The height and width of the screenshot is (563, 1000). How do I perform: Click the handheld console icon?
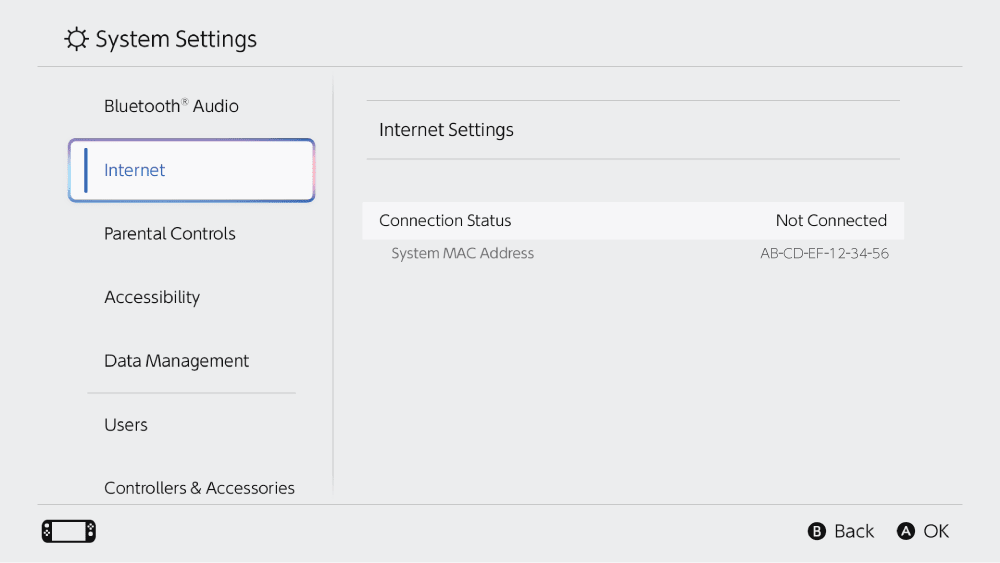pos(69,531)
